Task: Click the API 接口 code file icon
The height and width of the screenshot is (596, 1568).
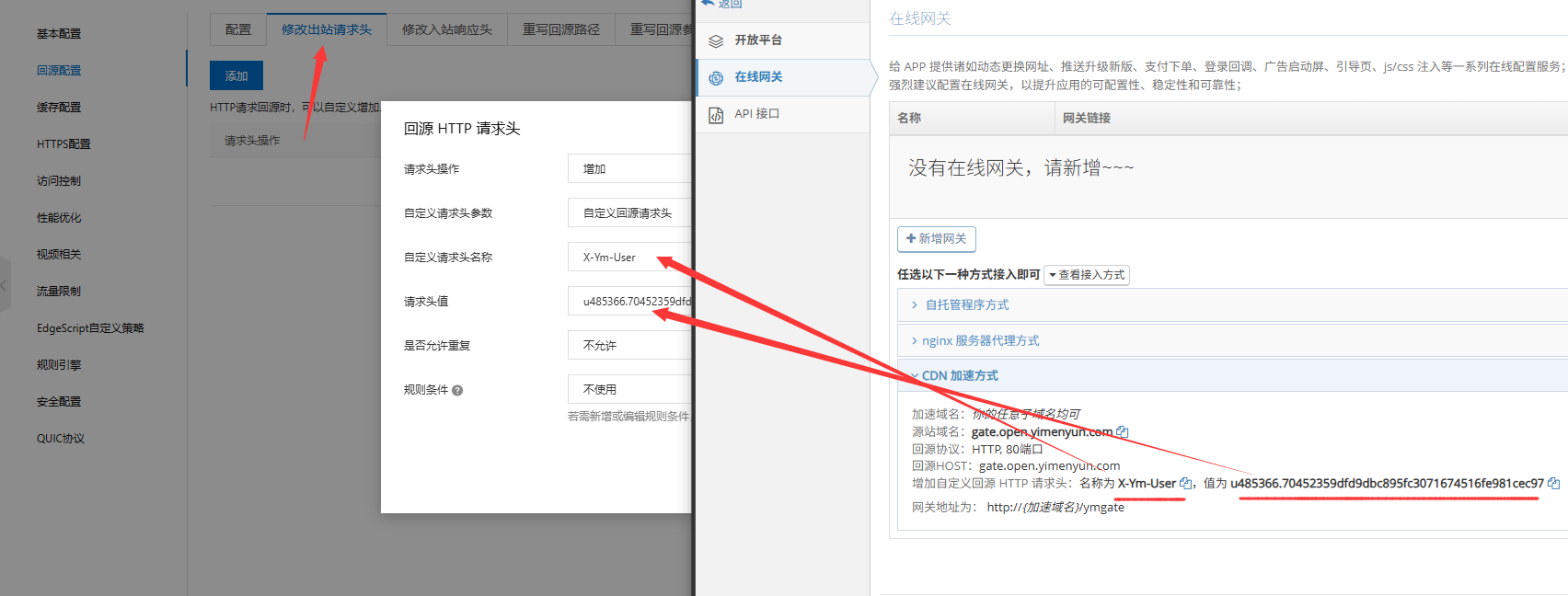Action: pos(716,115)
